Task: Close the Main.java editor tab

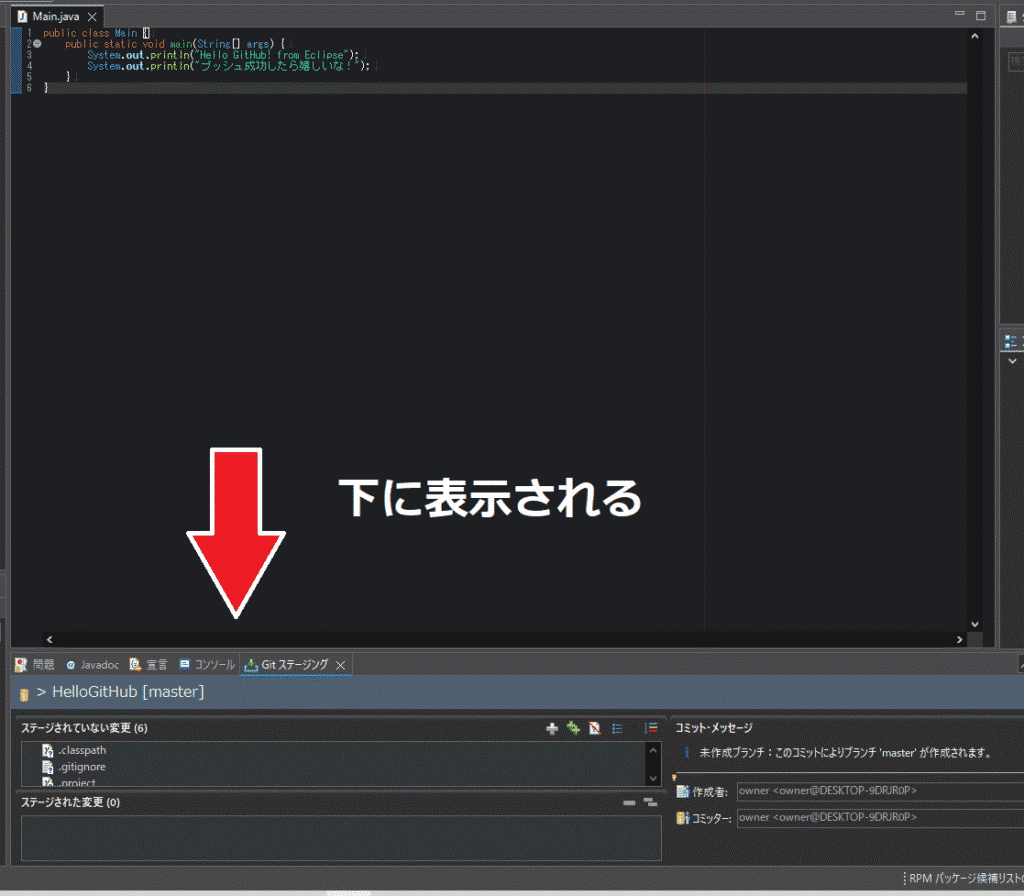Action: (x=92, y=18)
